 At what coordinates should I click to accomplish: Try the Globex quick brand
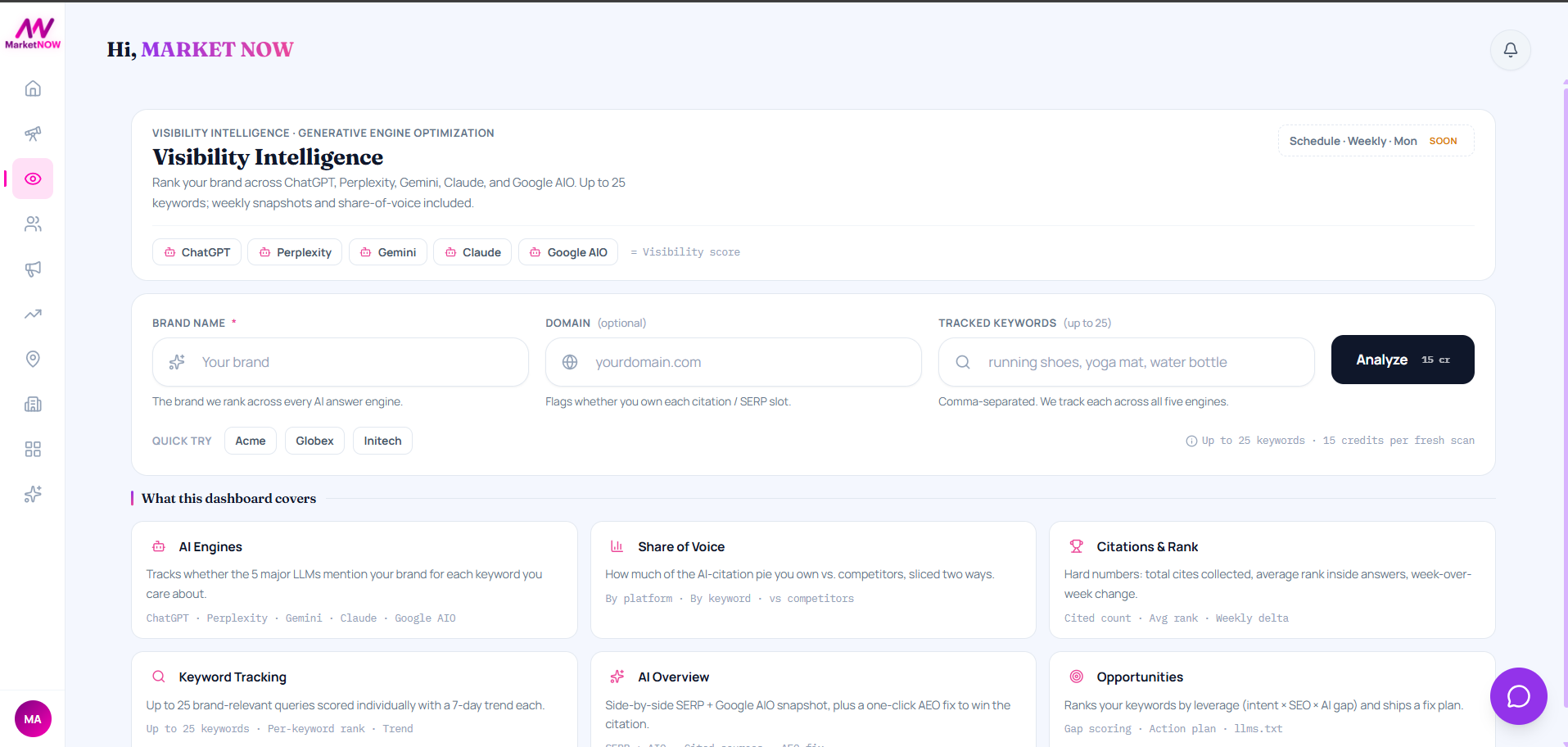coord(314,441)
